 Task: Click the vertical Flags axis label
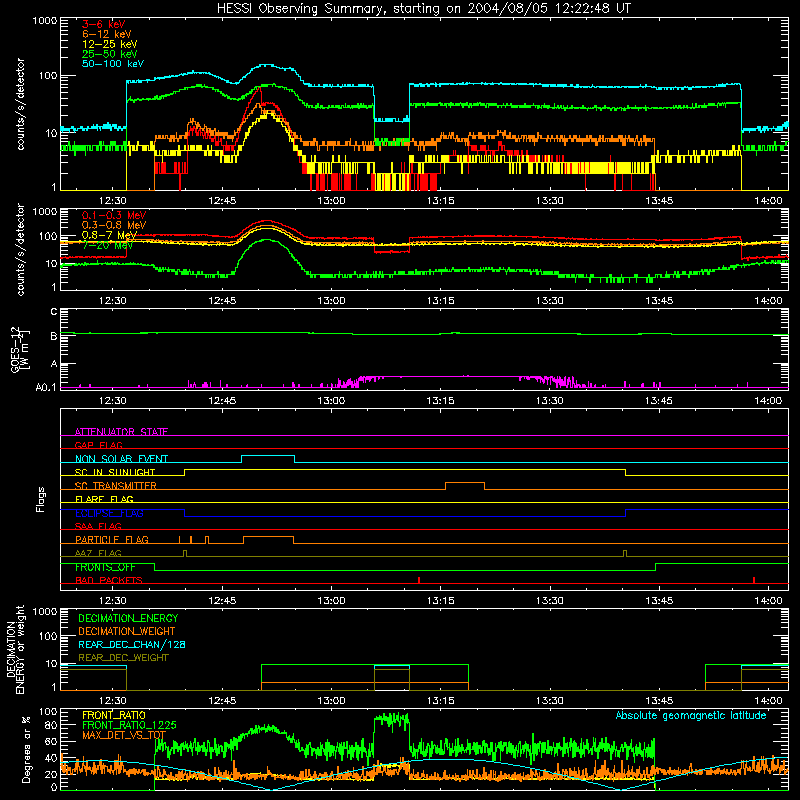[41, 499]
